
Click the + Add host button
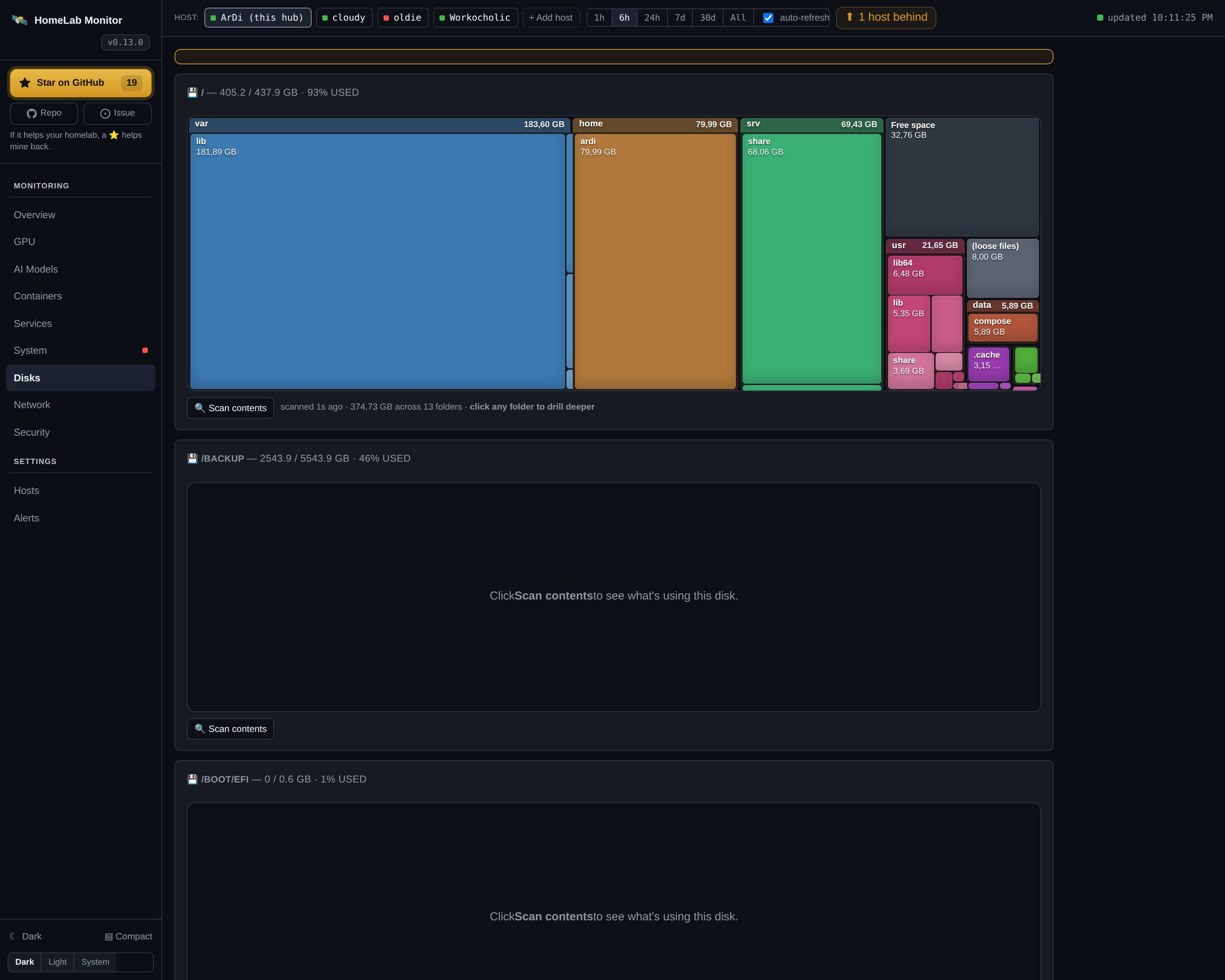pos(551,18)
